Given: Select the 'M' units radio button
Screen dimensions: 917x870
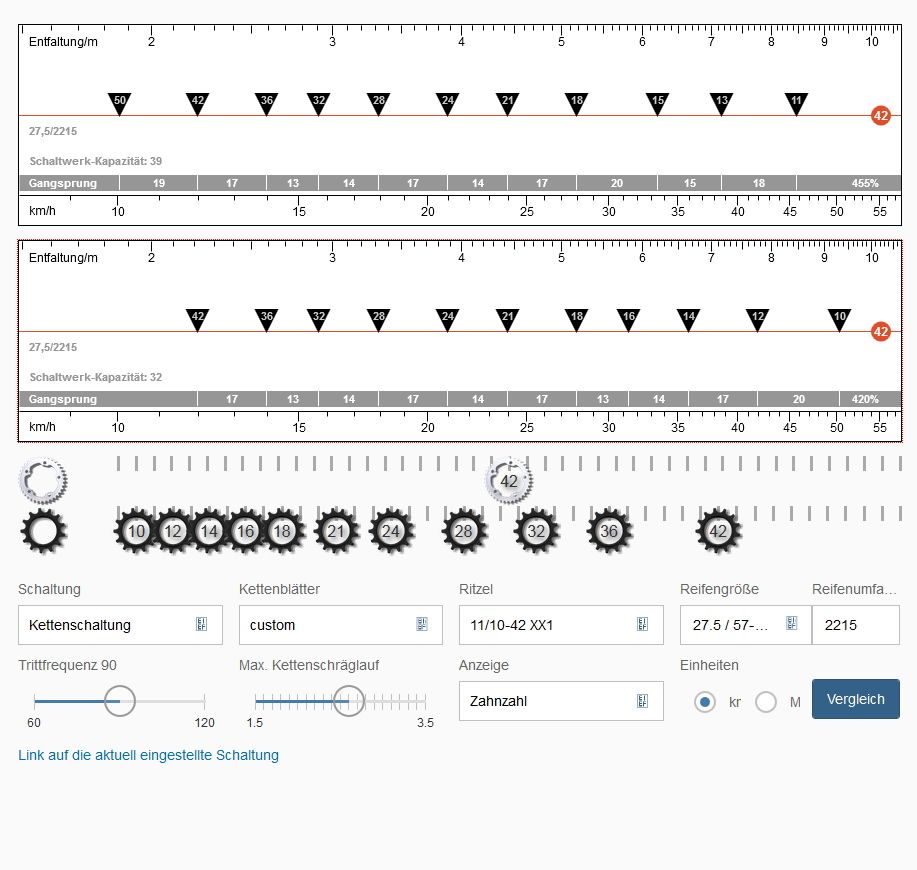Looking at the screenshot, I should [x=766, y=702].
